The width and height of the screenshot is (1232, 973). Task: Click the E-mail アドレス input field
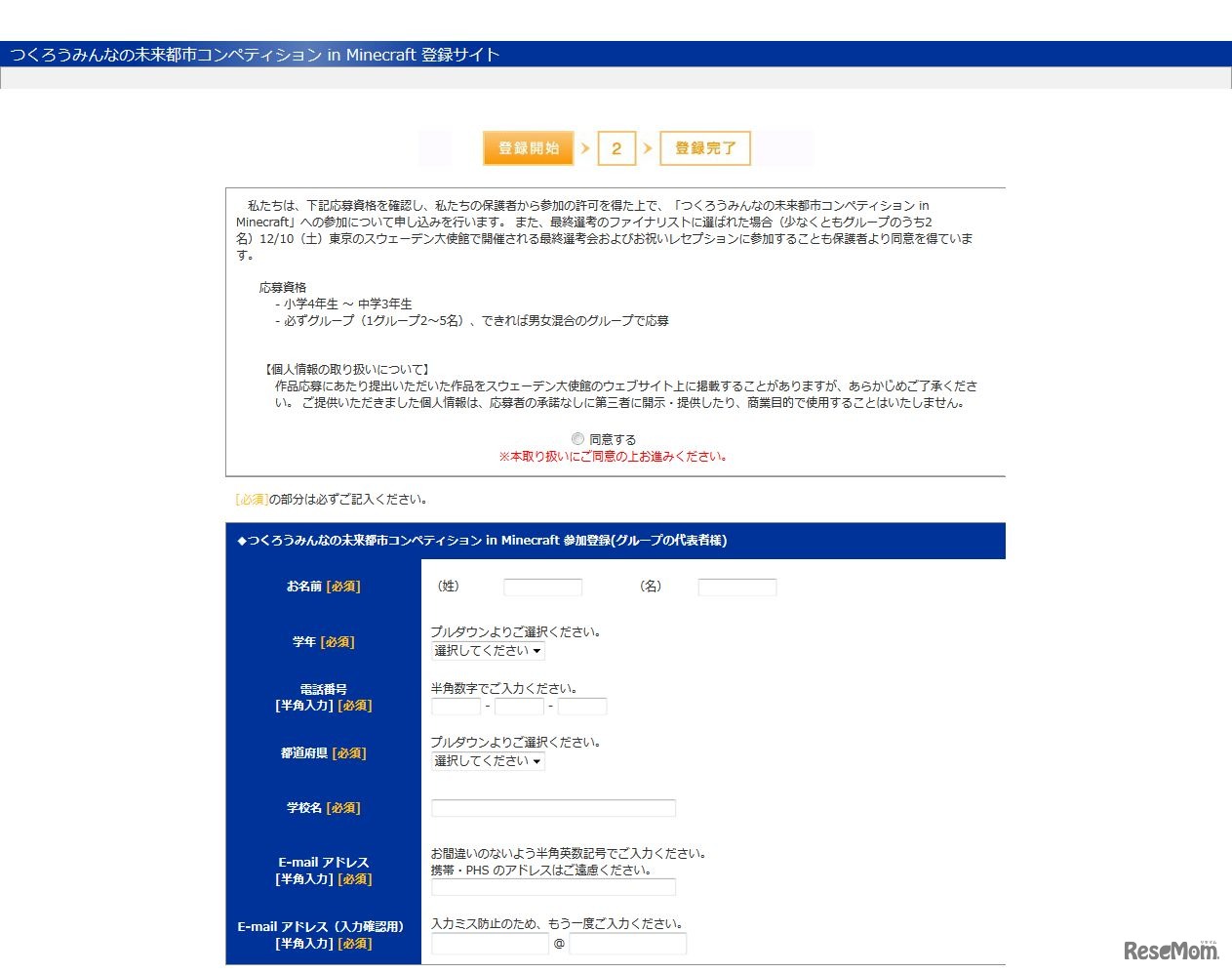pyautogui.click(x=553, y=887)
